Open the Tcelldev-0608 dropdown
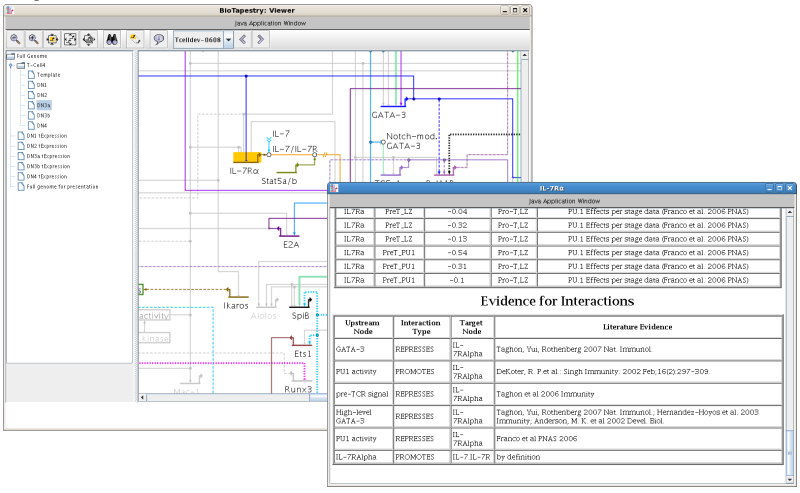The height and width of the screenshot is (493, 800). pos(229,40)
